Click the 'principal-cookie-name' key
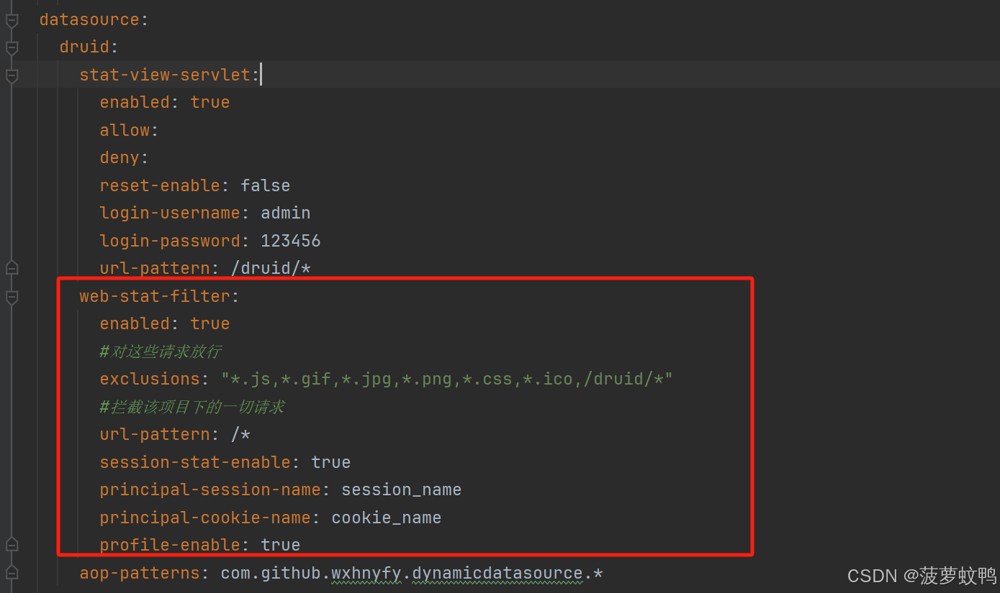This screenshot has height=593, width=1000. coord(205,518)
